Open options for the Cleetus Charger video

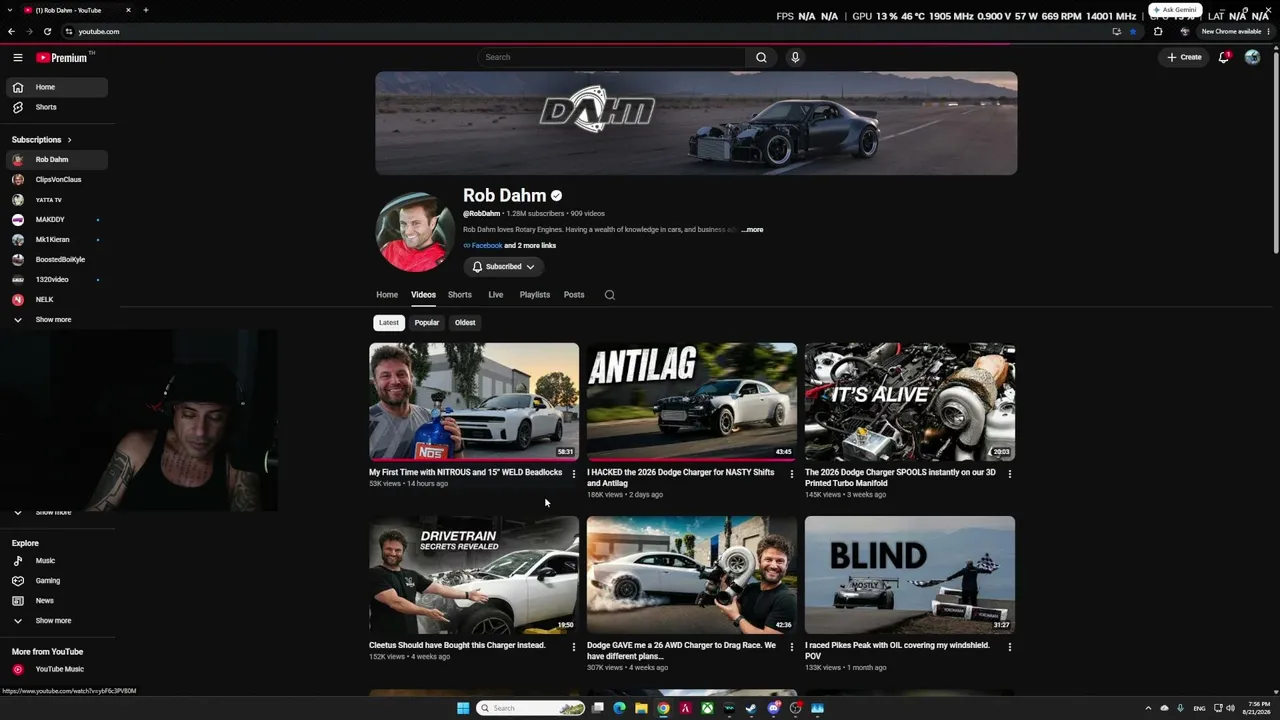[574, 647]
